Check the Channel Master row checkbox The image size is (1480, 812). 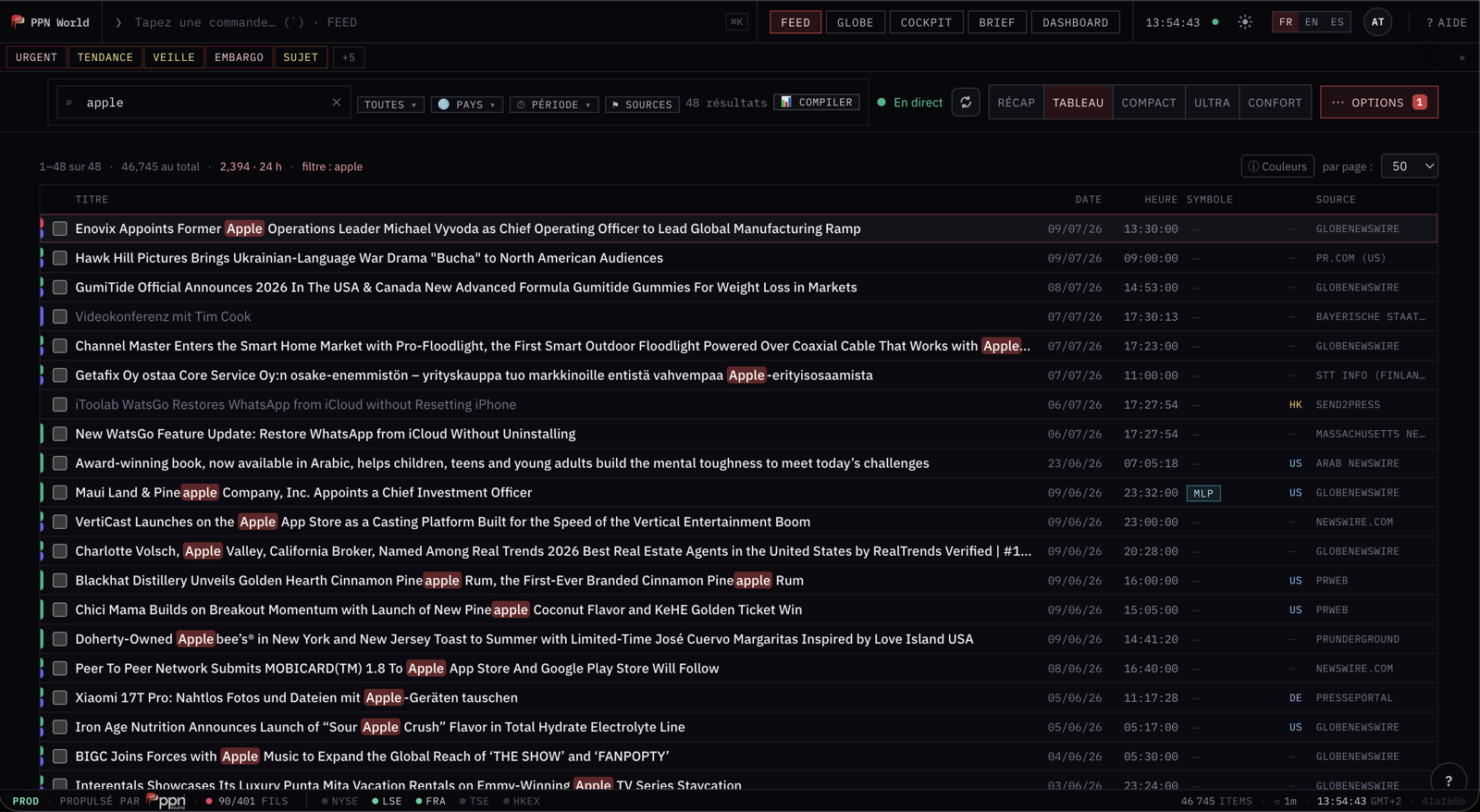(60, 346)
